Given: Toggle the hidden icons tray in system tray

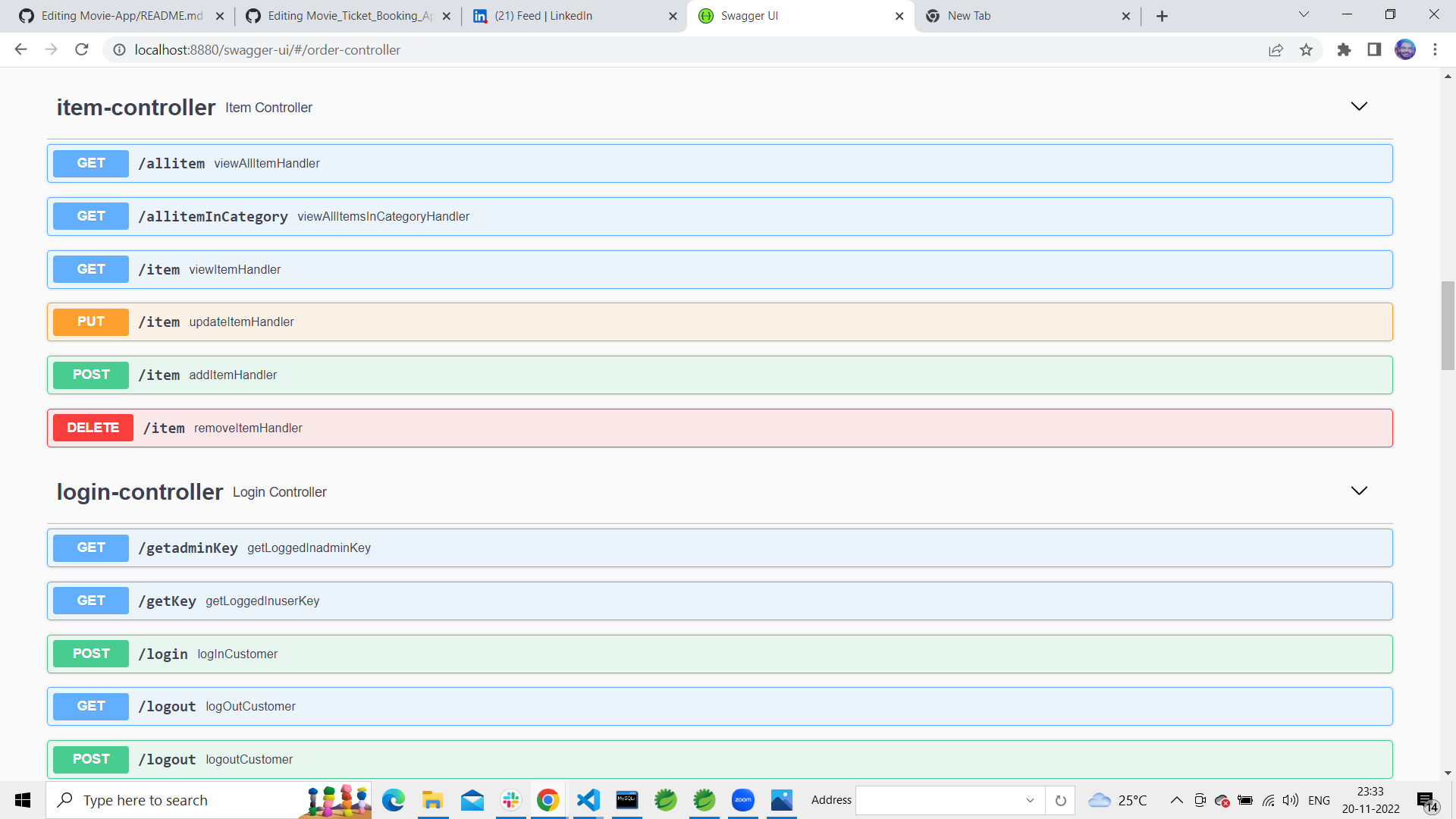Looking at the screenshot, I should (x=1177, y=800).
